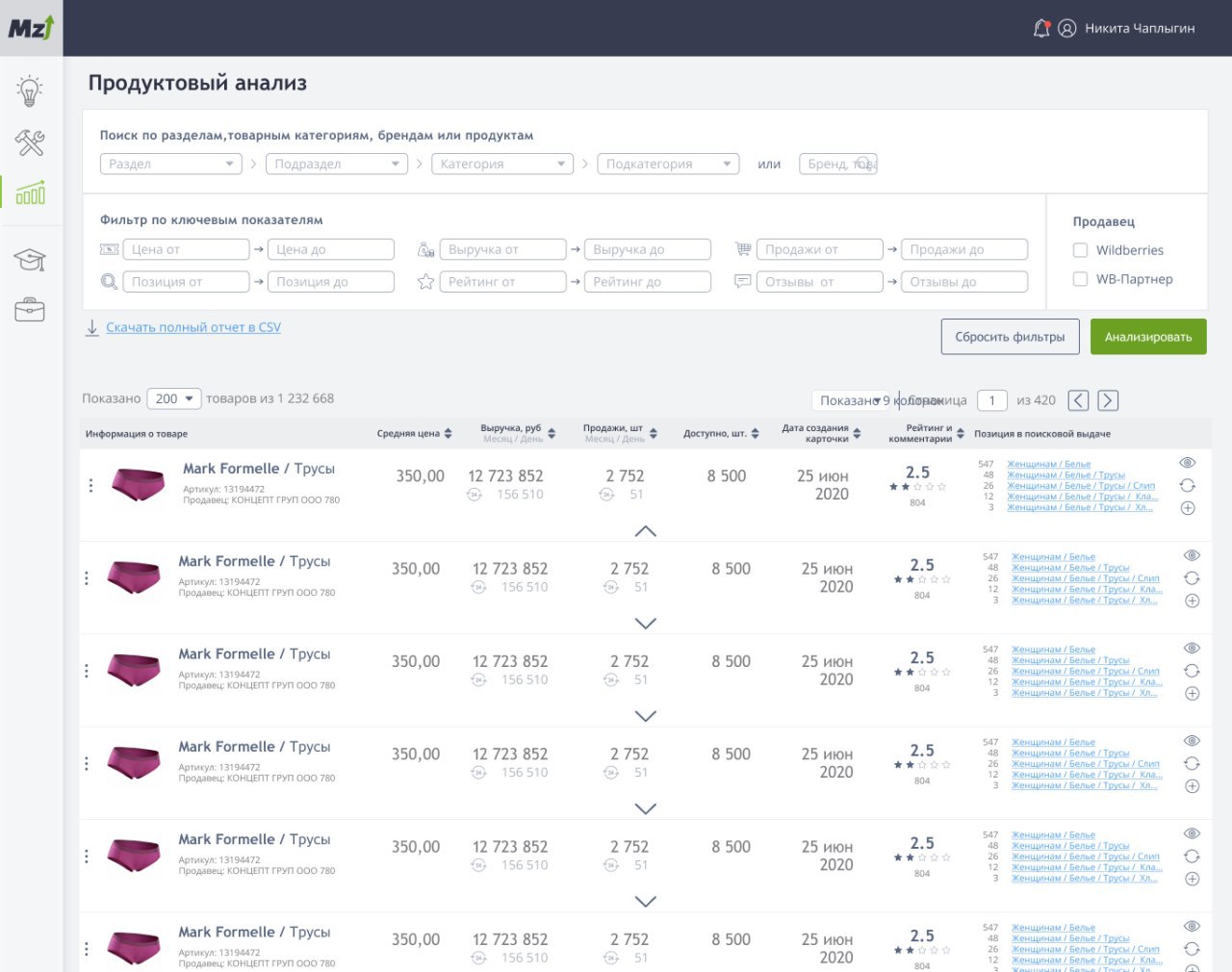Click the refresh icon in third product row
This screenshot has width=1232, height=972.
pyautogui.click(x=1192, y=671)
